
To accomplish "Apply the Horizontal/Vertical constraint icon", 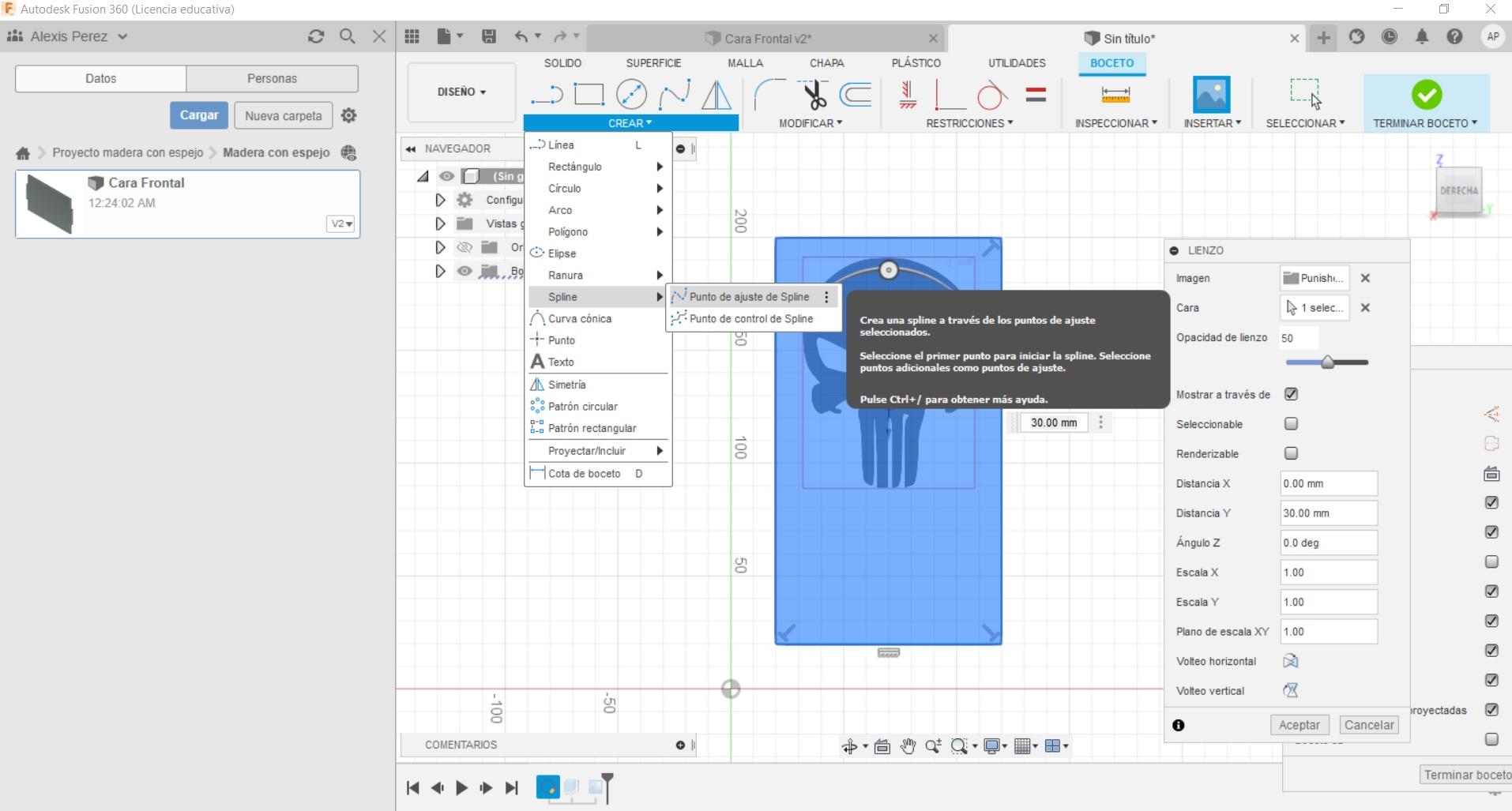I will tap(908, 95).
